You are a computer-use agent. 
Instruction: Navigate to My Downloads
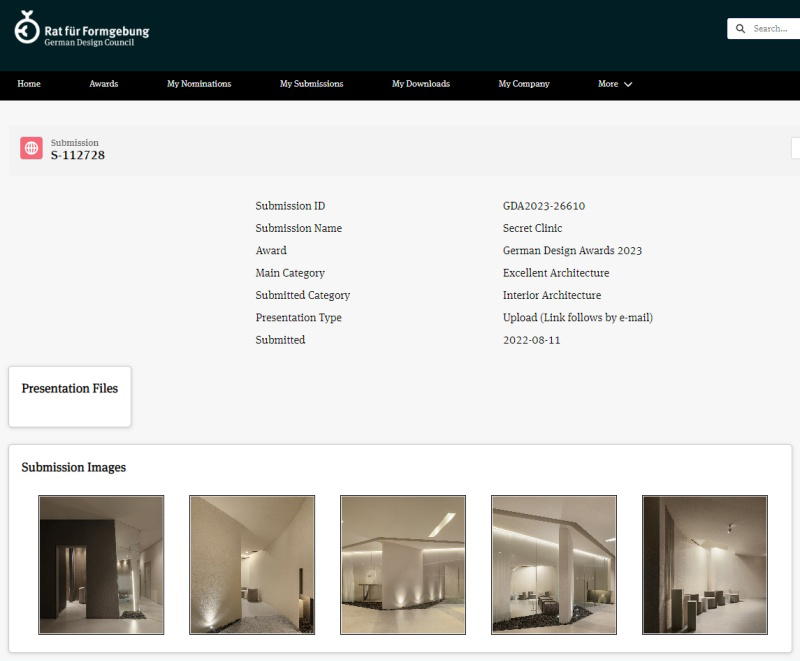tap(421, 84)
